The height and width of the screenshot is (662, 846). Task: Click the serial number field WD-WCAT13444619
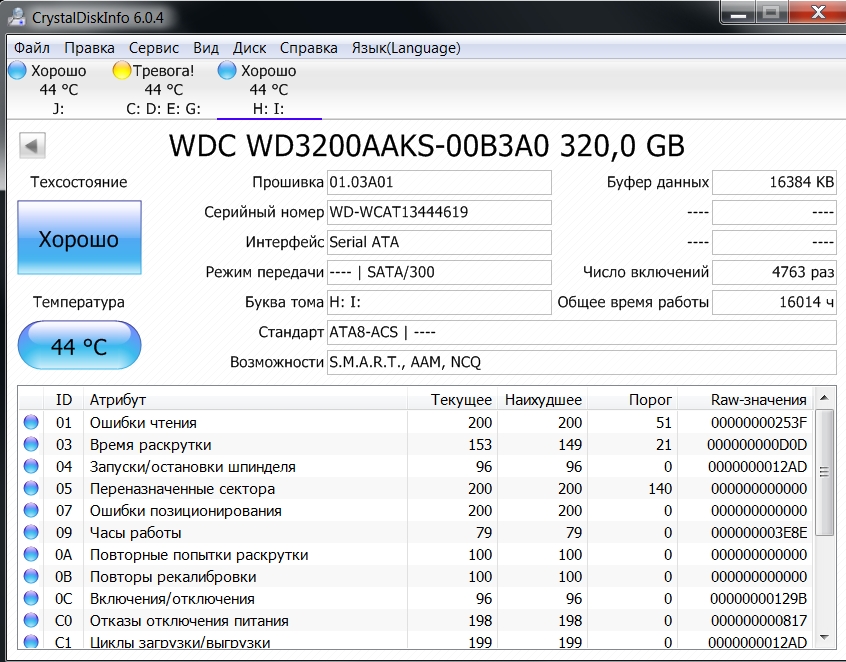click(x=439, y=213)
